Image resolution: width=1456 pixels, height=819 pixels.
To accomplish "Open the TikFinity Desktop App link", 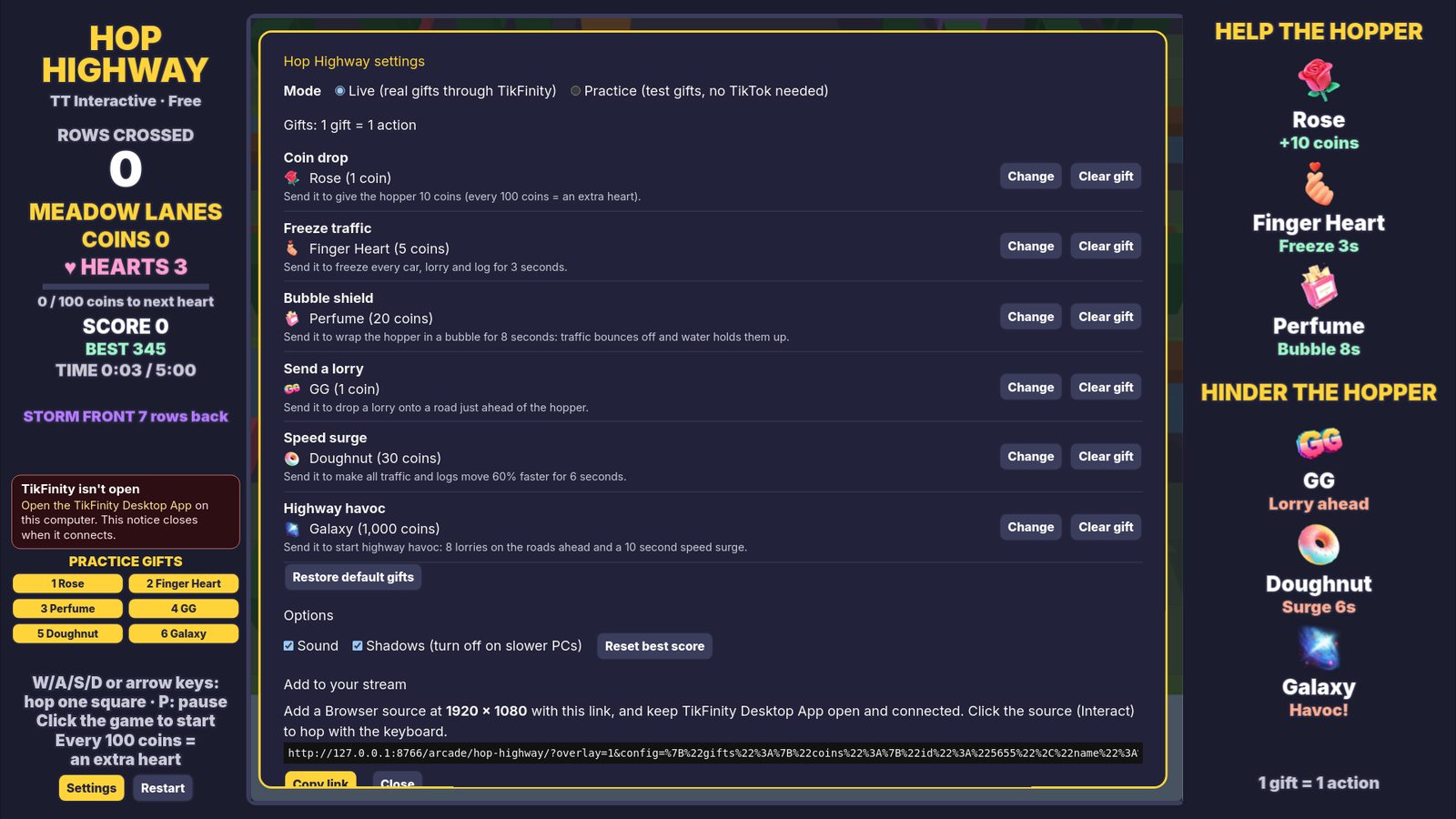I will pyautogui.click(x=106, y=505).
